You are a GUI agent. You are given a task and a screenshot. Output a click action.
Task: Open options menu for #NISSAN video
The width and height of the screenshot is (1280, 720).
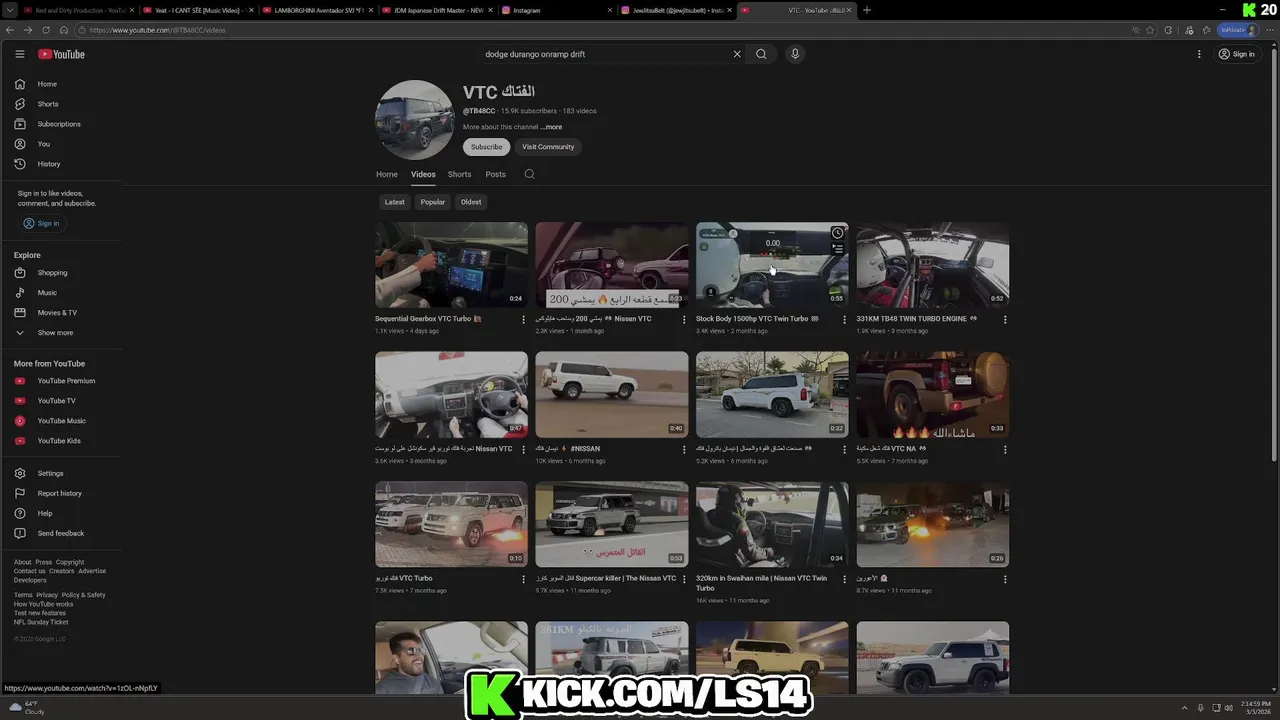pyautogui.click(x=684, y=450)
